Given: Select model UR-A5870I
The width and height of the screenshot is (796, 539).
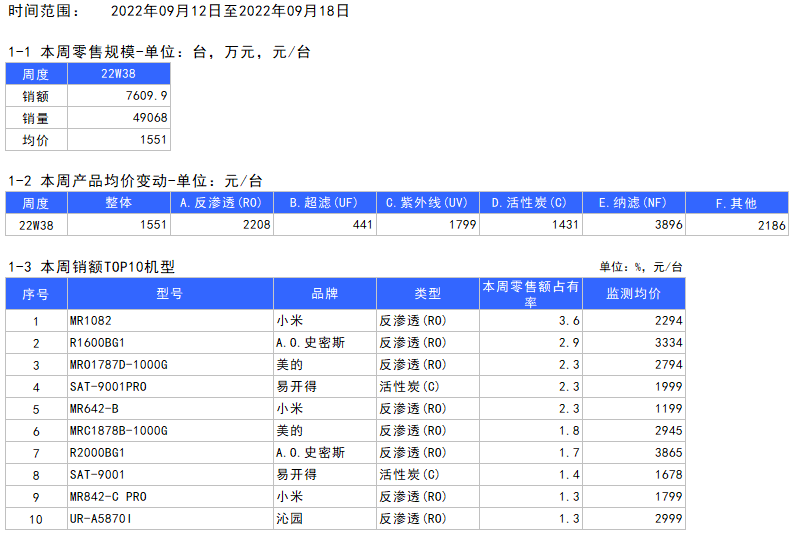Looking at the screenshot, I should coord(101,519).
